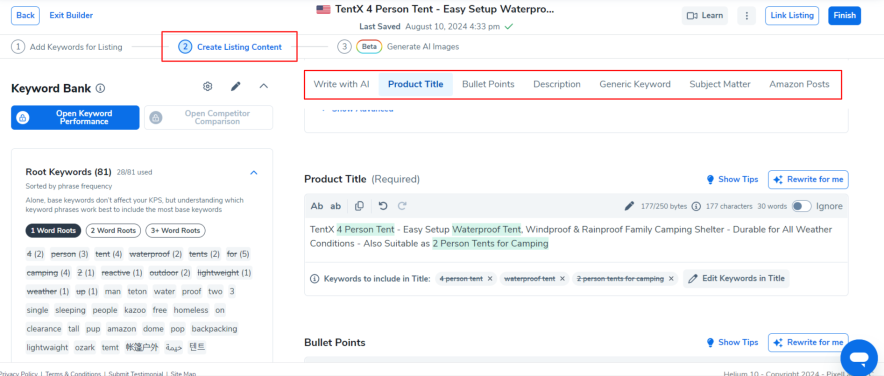The image size is (884, 376).
Task: Click the Beta badge on step 3
Action: click(x=369, y=47)
